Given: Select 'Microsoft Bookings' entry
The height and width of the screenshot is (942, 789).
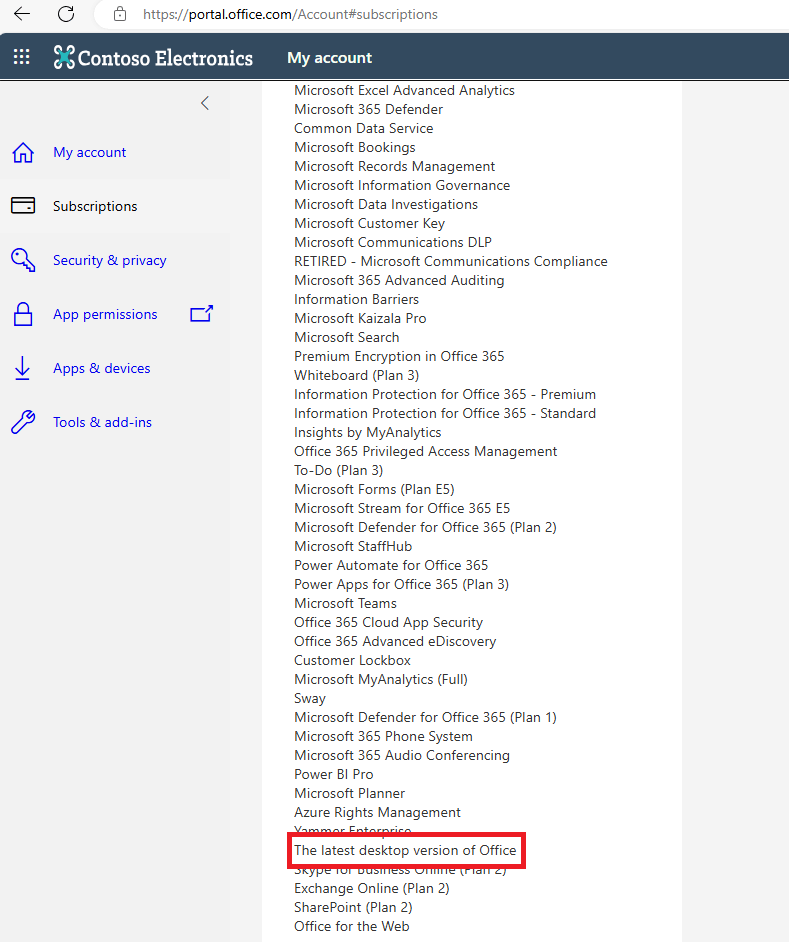Looking at the screenshot, I should tap(355, 147).
